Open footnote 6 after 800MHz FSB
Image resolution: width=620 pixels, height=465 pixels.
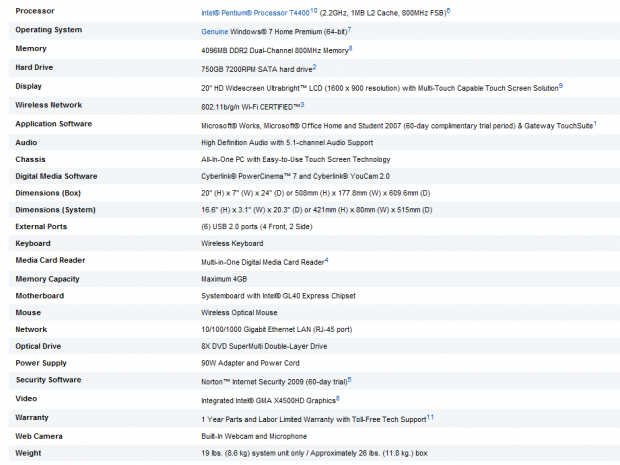(x=448, y=11)
